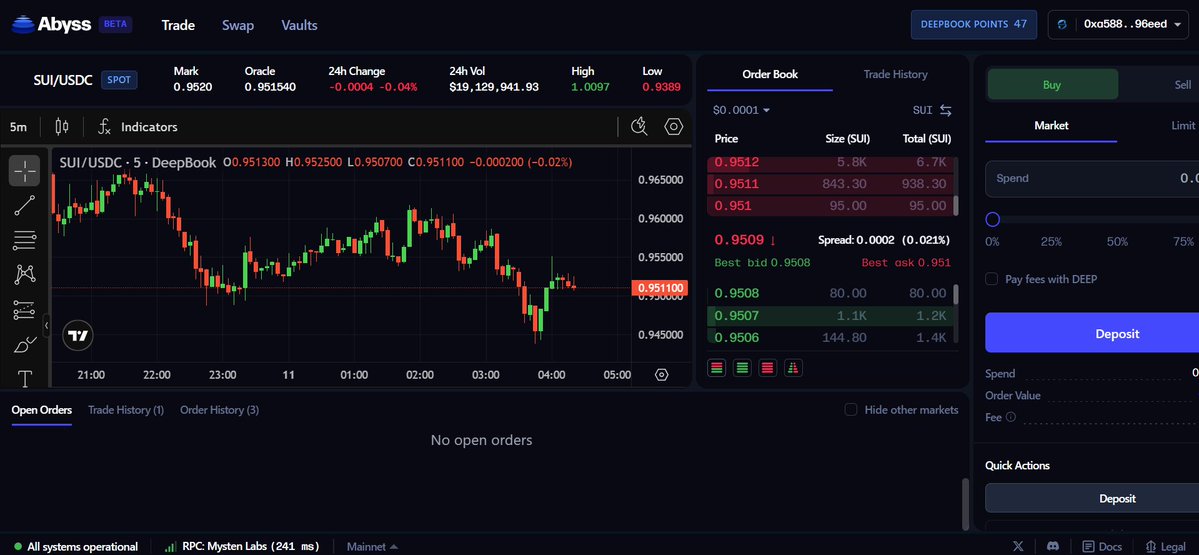Screen dimensions: 1199x555
Task: Click the All systems operational status
Action: coord(76,547)
